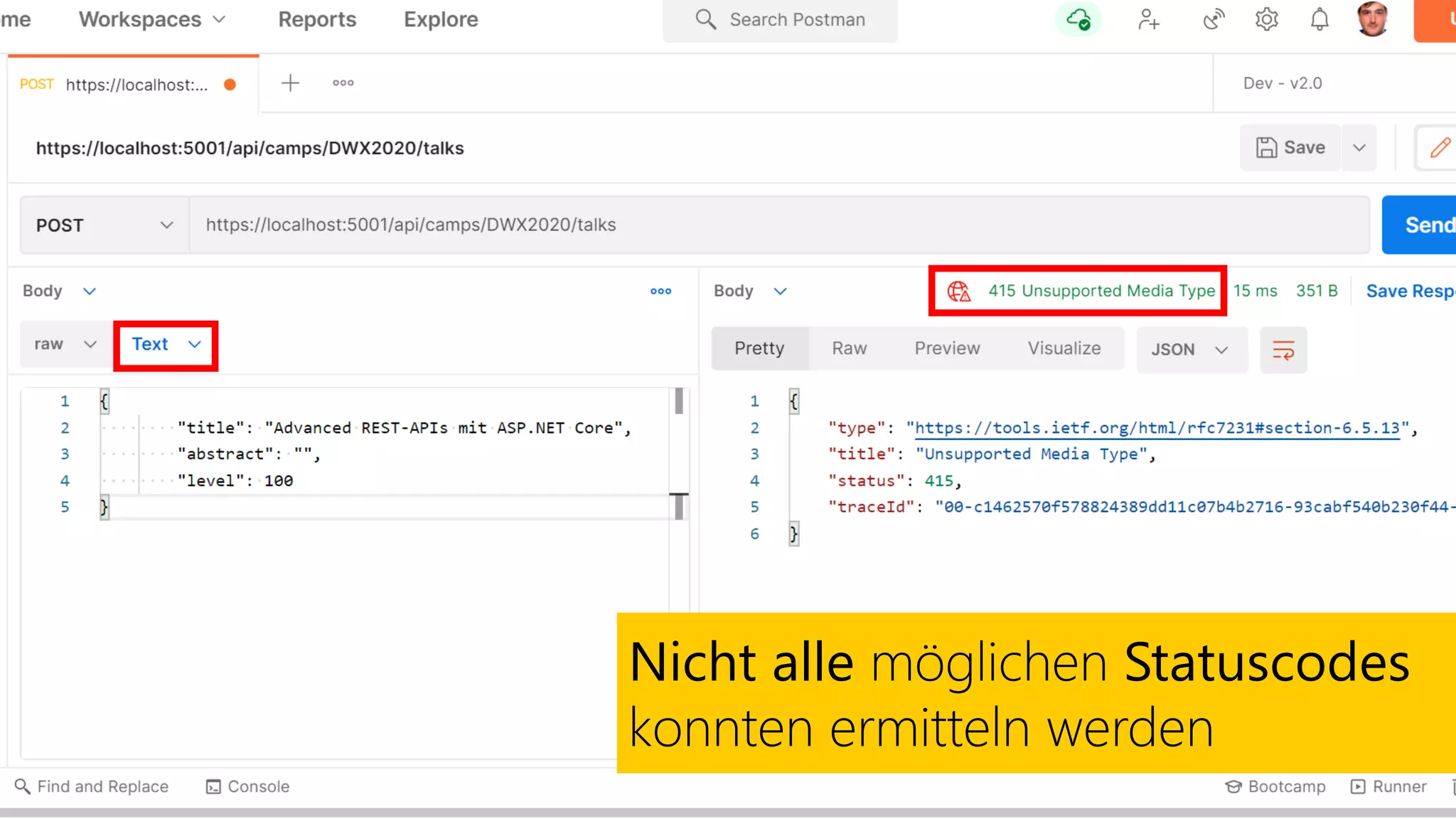This screenshot has width=1456, height=819.
Task: Click the 15 ms response time
Action: point(1255,291)
